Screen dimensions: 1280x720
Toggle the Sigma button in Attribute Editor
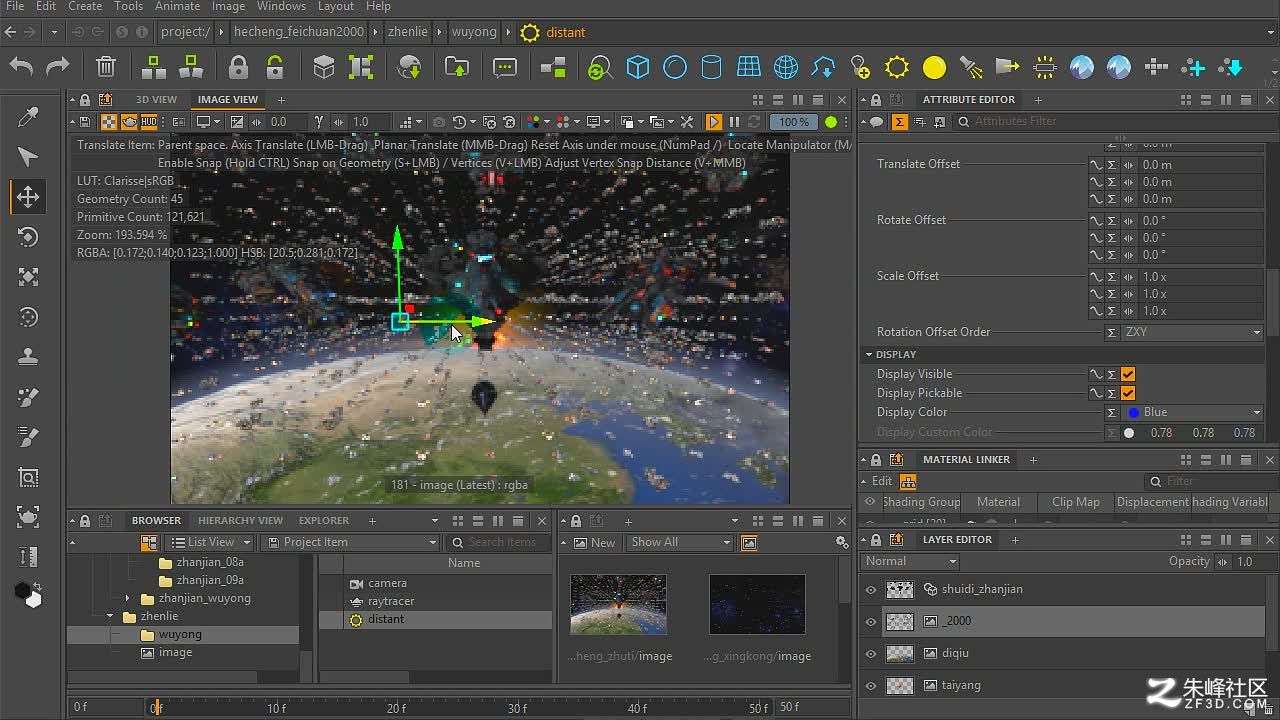[900, 122]
